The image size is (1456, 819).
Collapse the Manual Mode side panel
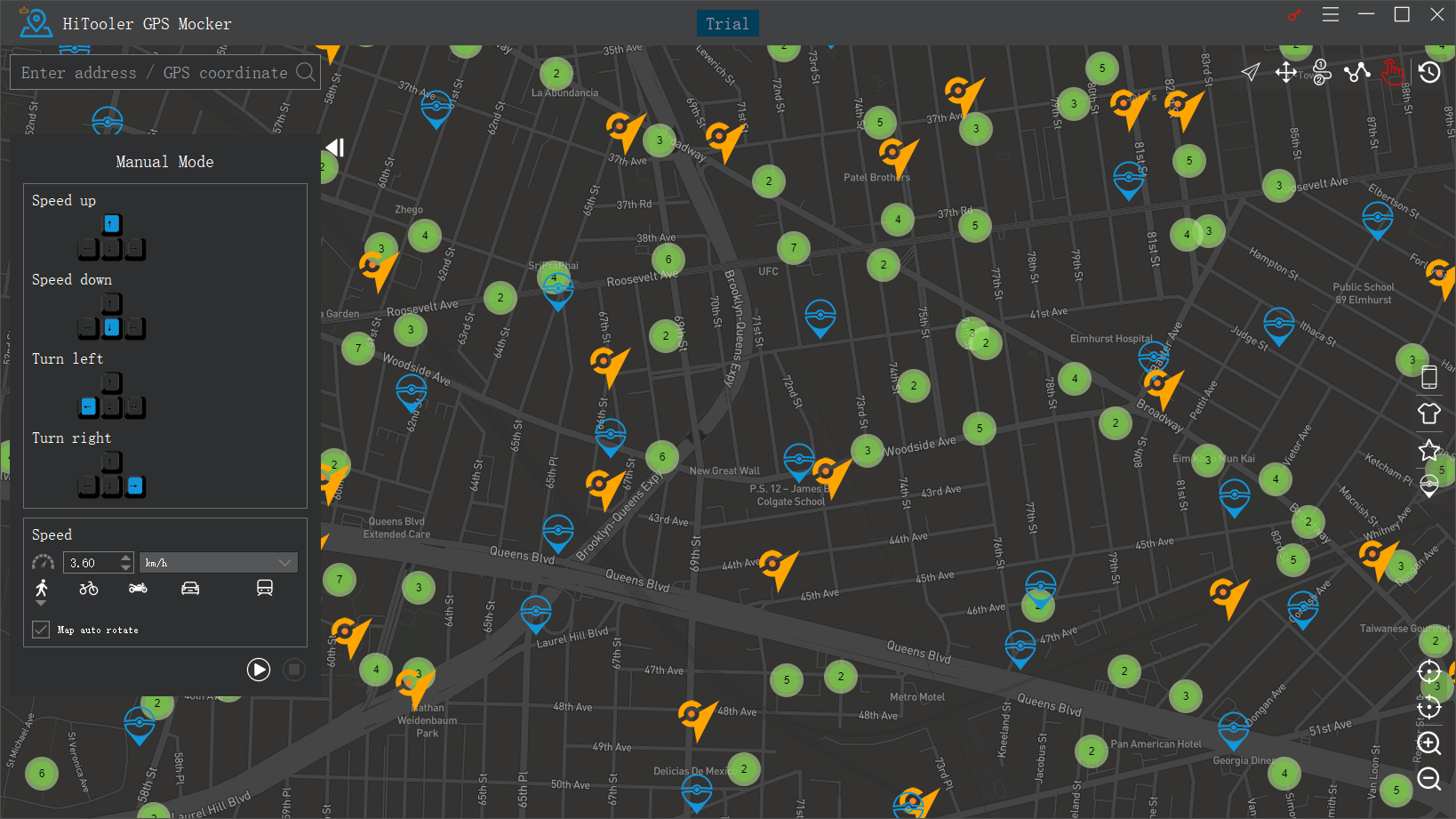334,148
